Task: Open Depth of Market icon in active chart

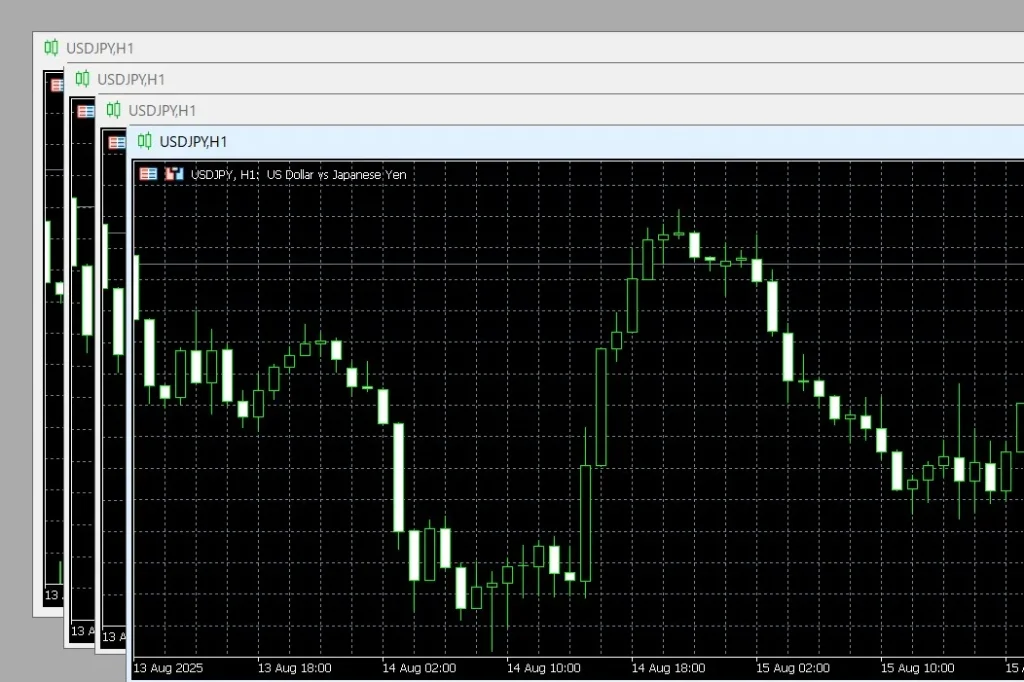Action: pos(174,174)
